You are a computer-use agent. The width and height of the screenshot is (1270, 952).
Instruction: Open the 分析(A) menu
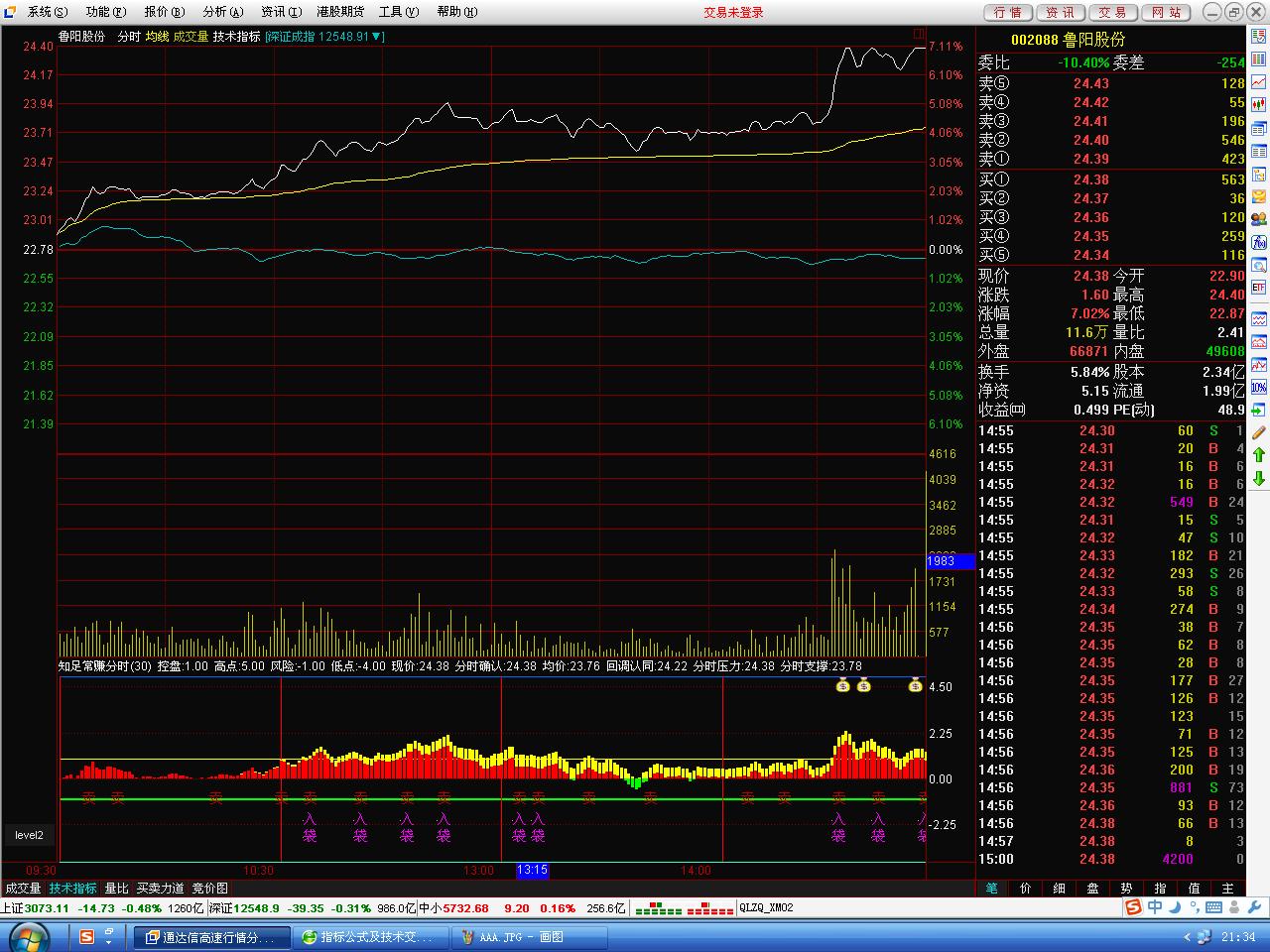pyautogui.click(x=223, y=12)
